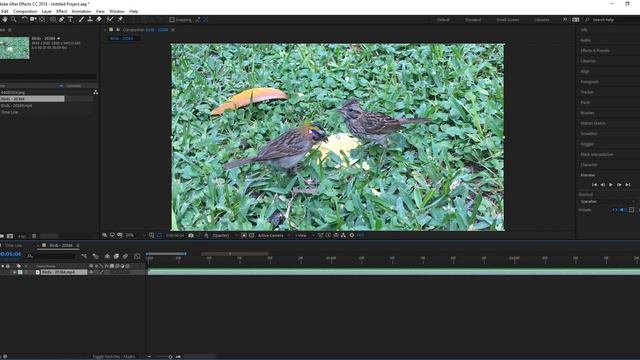
Task: Select the Rotation tool
Action: click(24, 19)
